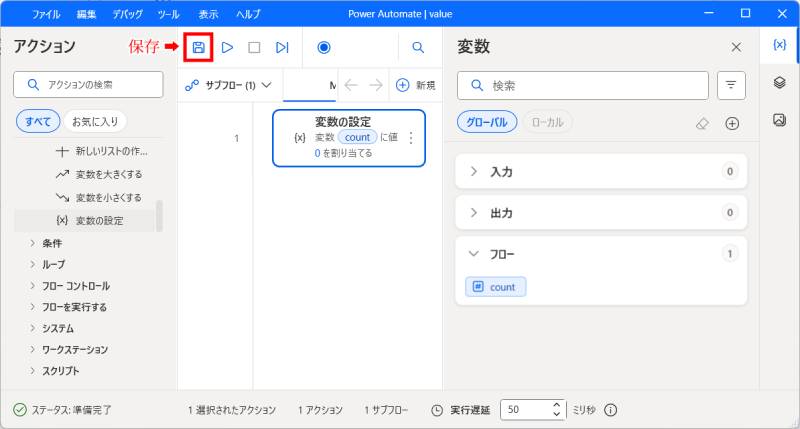Select the main flow tab
Screen dimensions: 800x429
coord(310,86)
